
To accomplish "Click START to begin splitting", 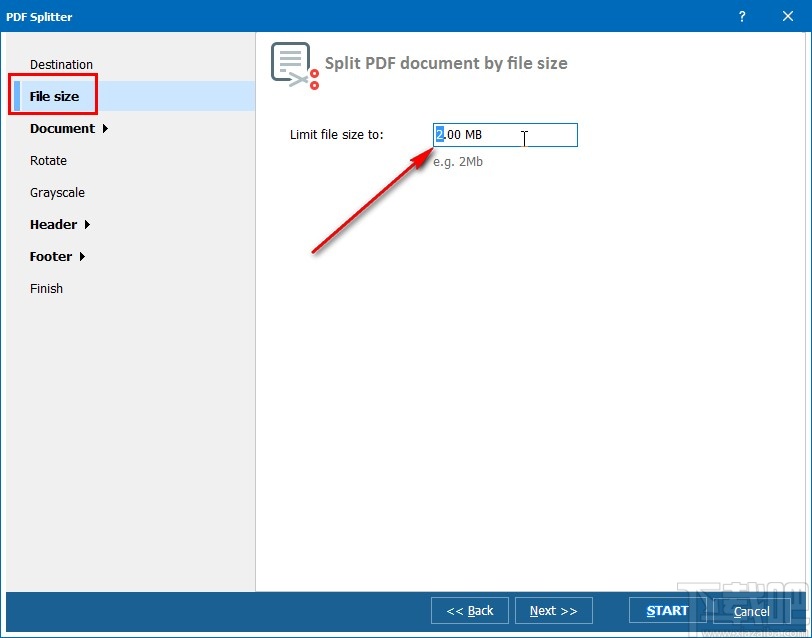I will [667, 611].
